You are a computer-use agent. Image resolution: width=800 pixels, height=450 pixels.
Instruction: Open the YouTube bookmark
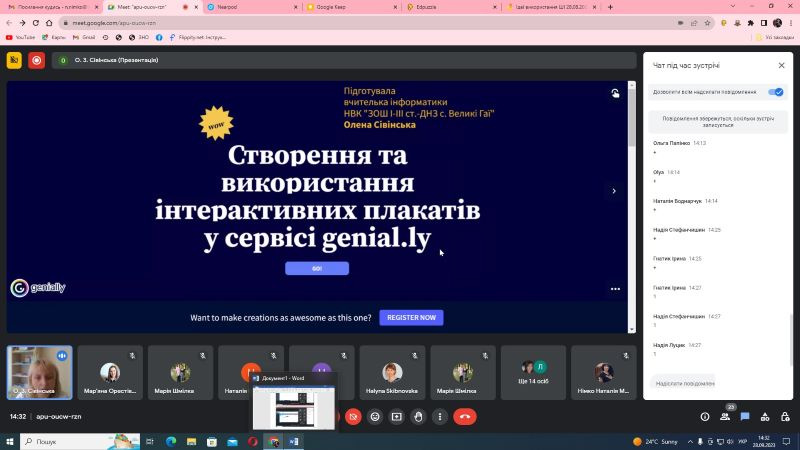(x=20, y=37)
